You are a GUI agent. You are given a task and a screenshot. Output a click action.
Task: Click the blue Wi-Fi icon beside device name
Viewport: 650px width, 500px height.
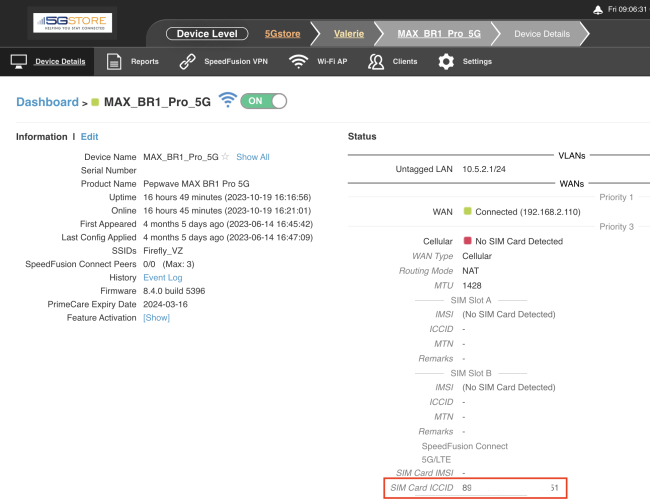coord(228,100)
